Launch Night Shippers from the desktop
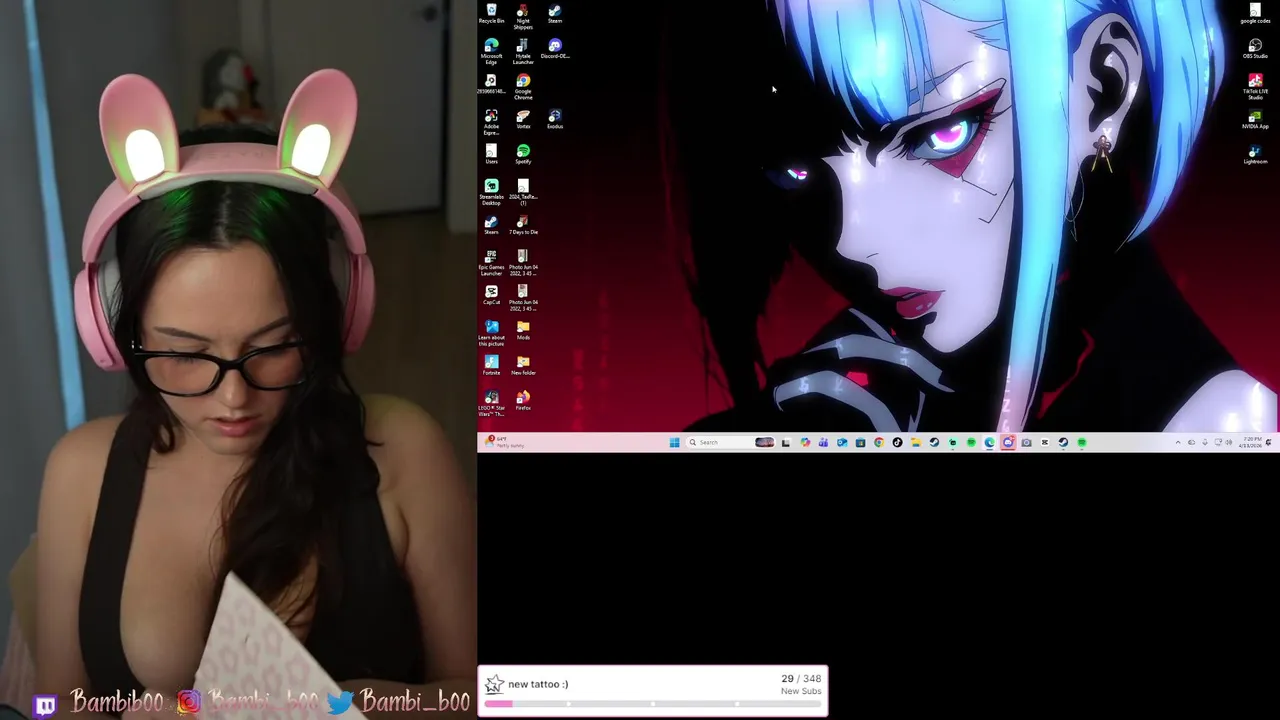 tap(523, 16)
